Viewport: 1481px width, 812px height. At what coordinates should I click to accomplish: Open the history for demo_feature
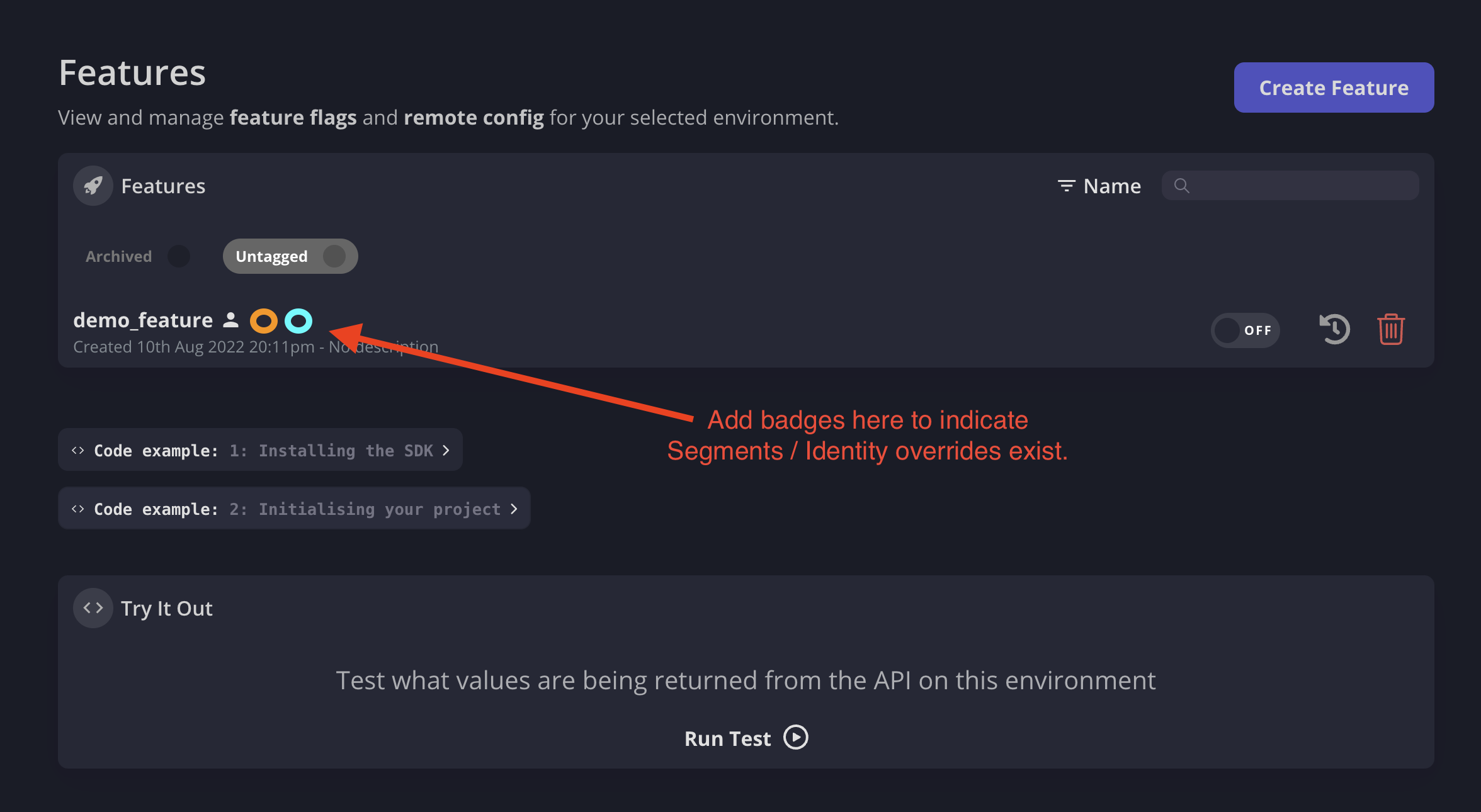point(1334,329)
